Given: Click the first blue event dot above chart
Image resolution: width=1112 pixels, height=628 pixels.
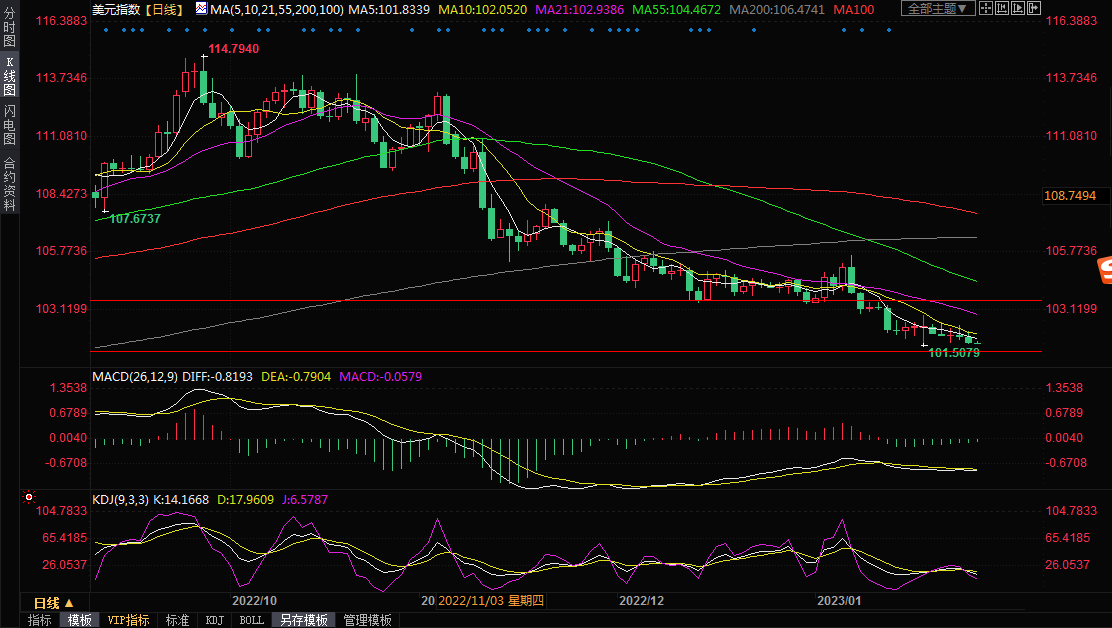Looking at the screenshot, I should [105, 29].
